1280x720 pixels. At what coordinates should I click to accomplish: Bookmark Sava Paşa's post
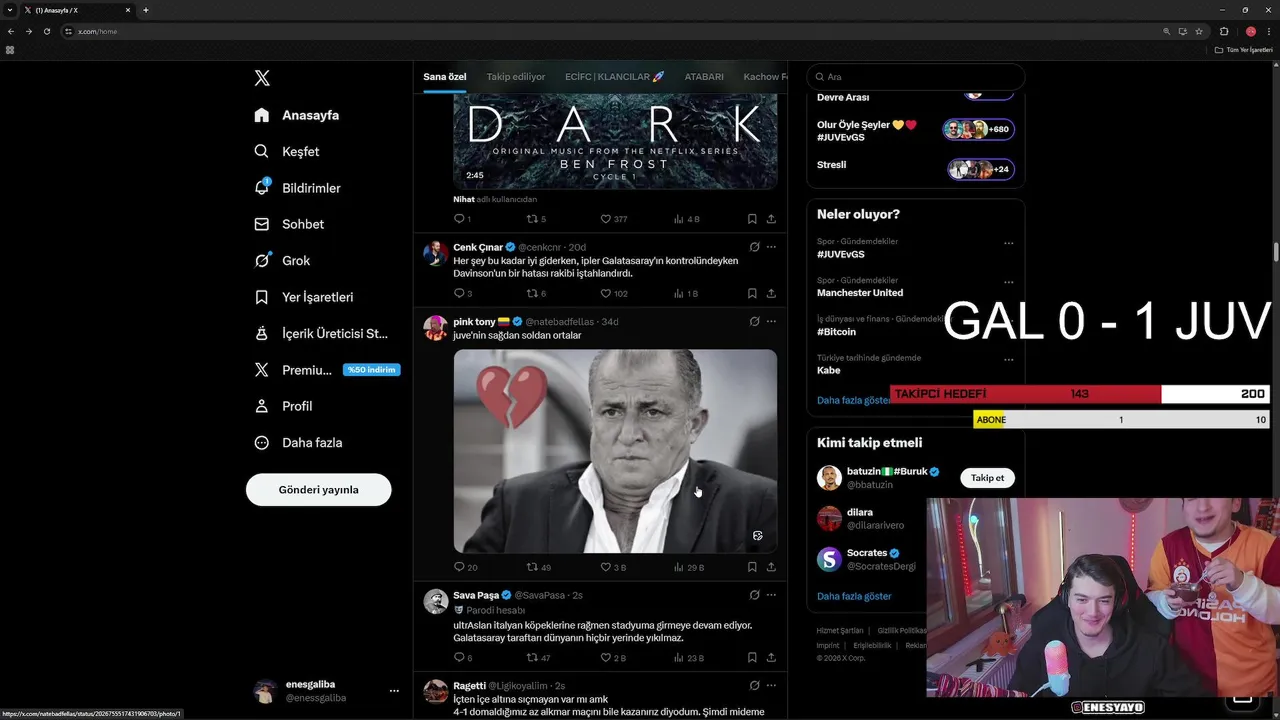752,658
